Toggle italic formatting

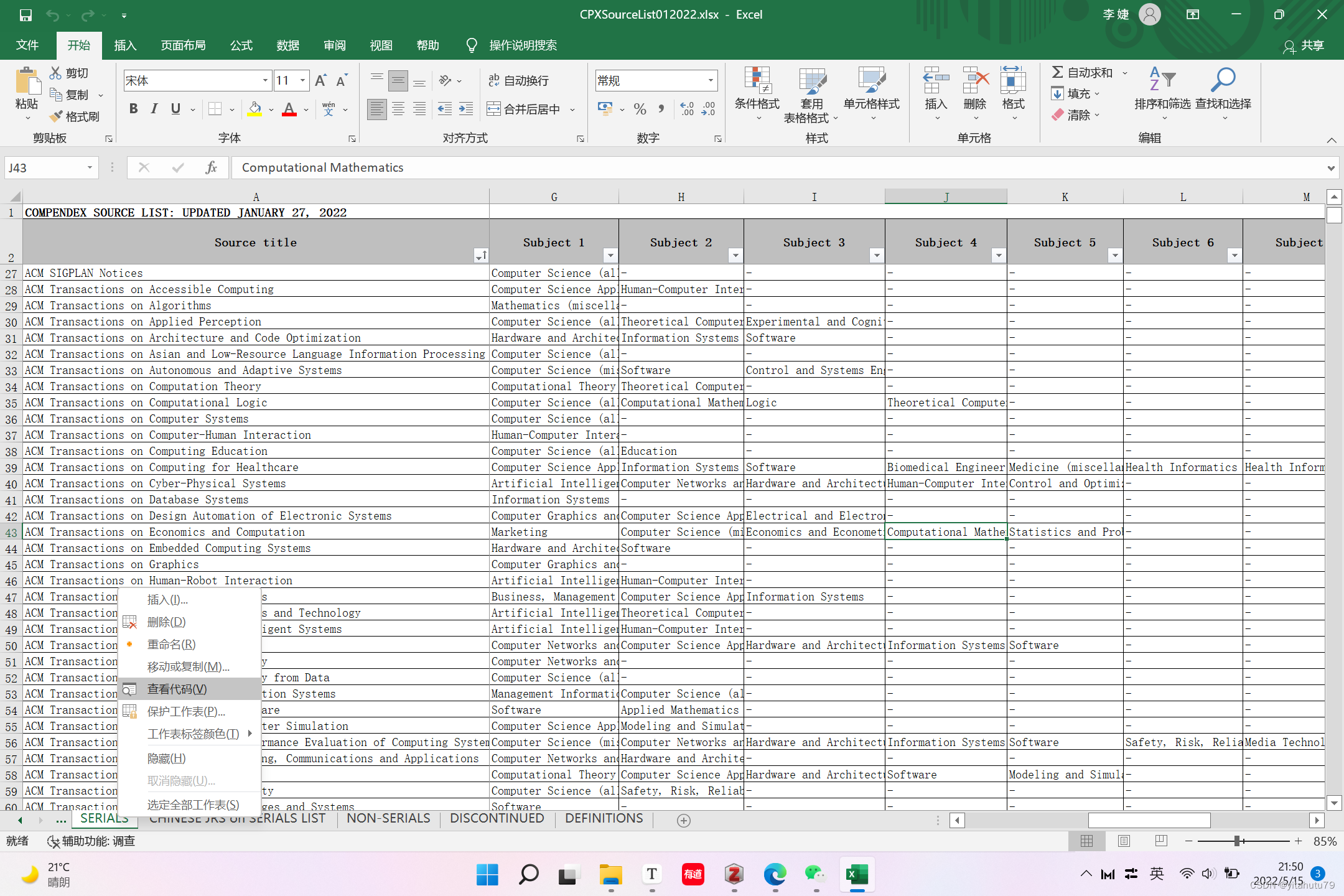tap(154, 109)
